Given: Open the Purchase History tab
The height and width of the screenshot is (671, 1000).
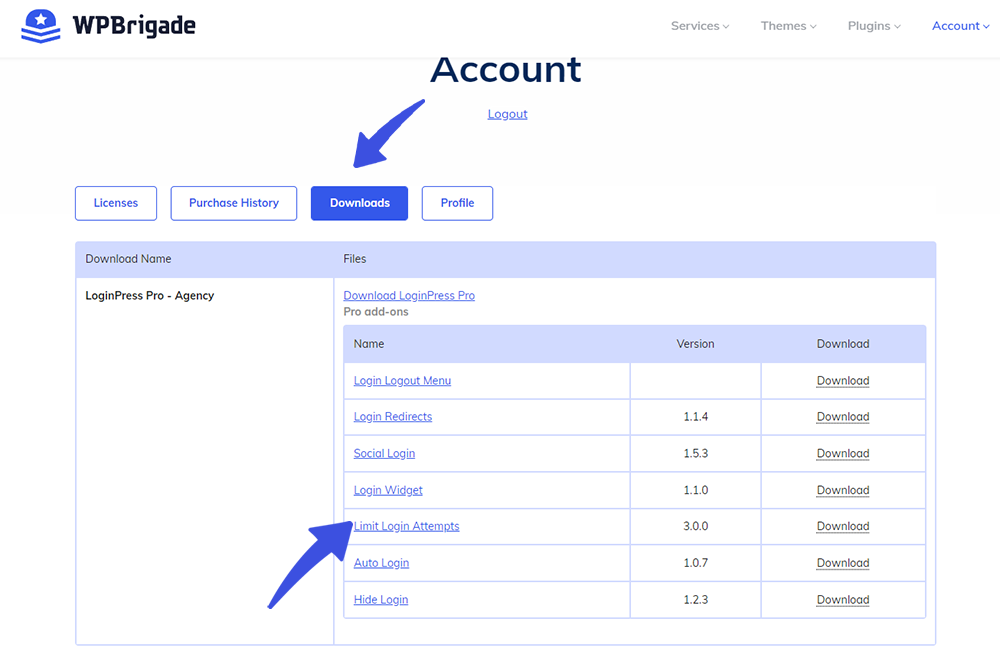Looking at the screenshot, I should pos(233,203).
